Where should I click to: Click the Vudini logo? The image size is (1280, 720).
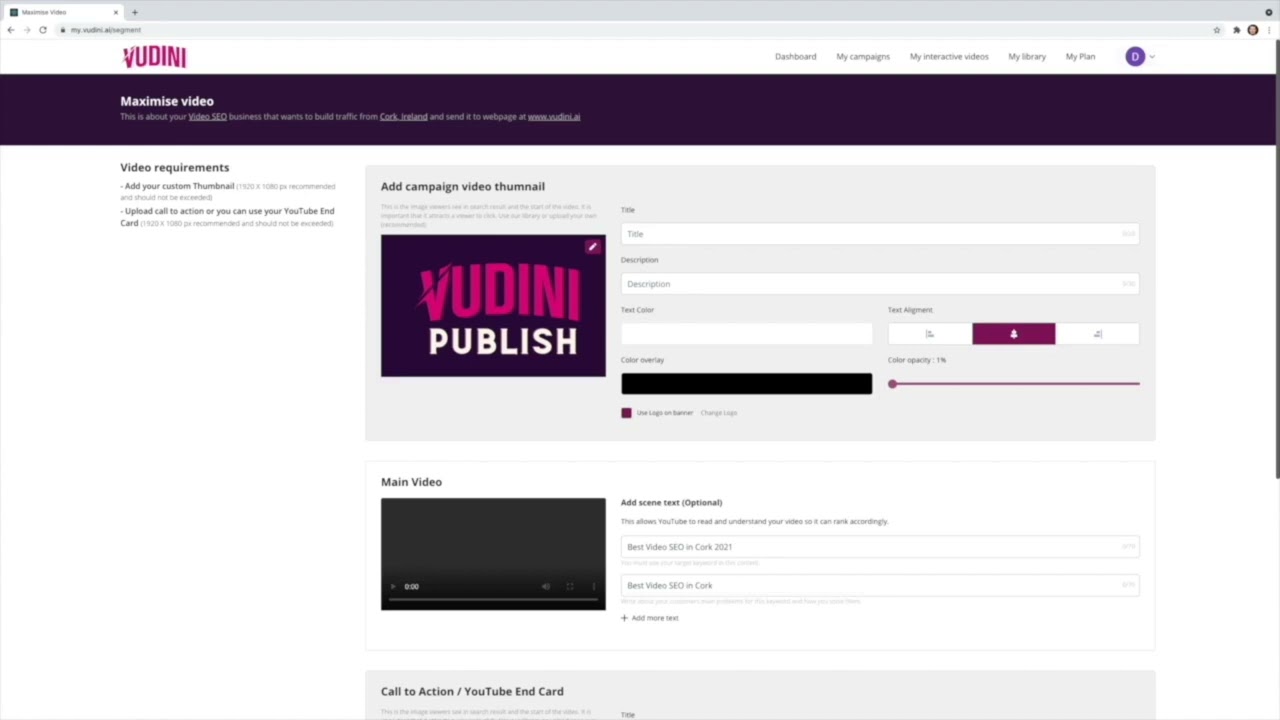pos(154,57)
